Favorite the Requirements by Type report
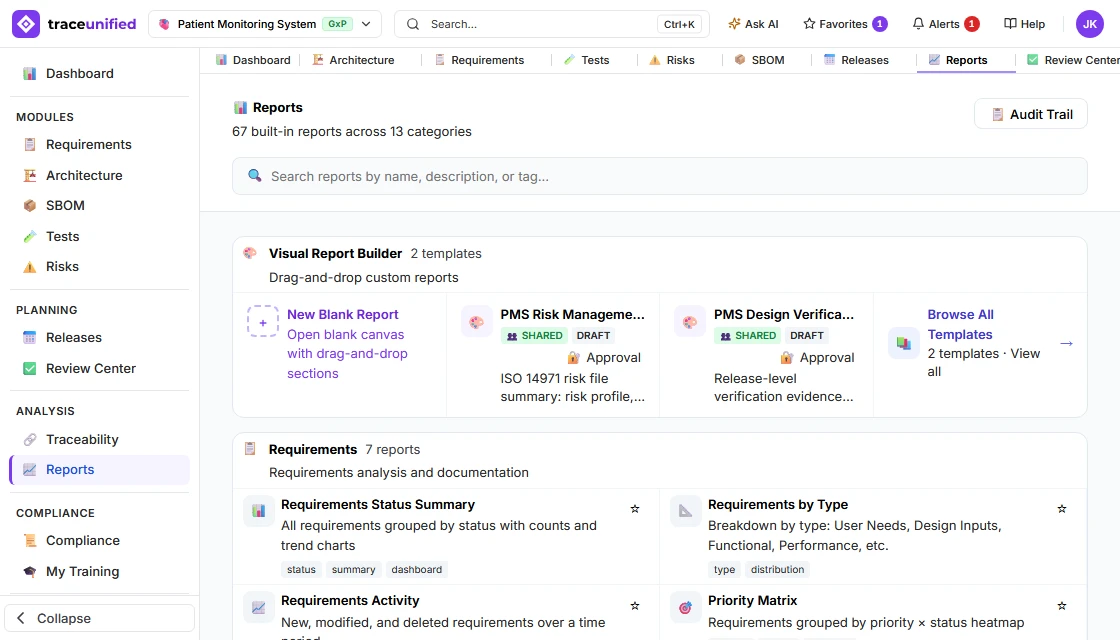The image size is (1120, 640). pos(1061,509)
